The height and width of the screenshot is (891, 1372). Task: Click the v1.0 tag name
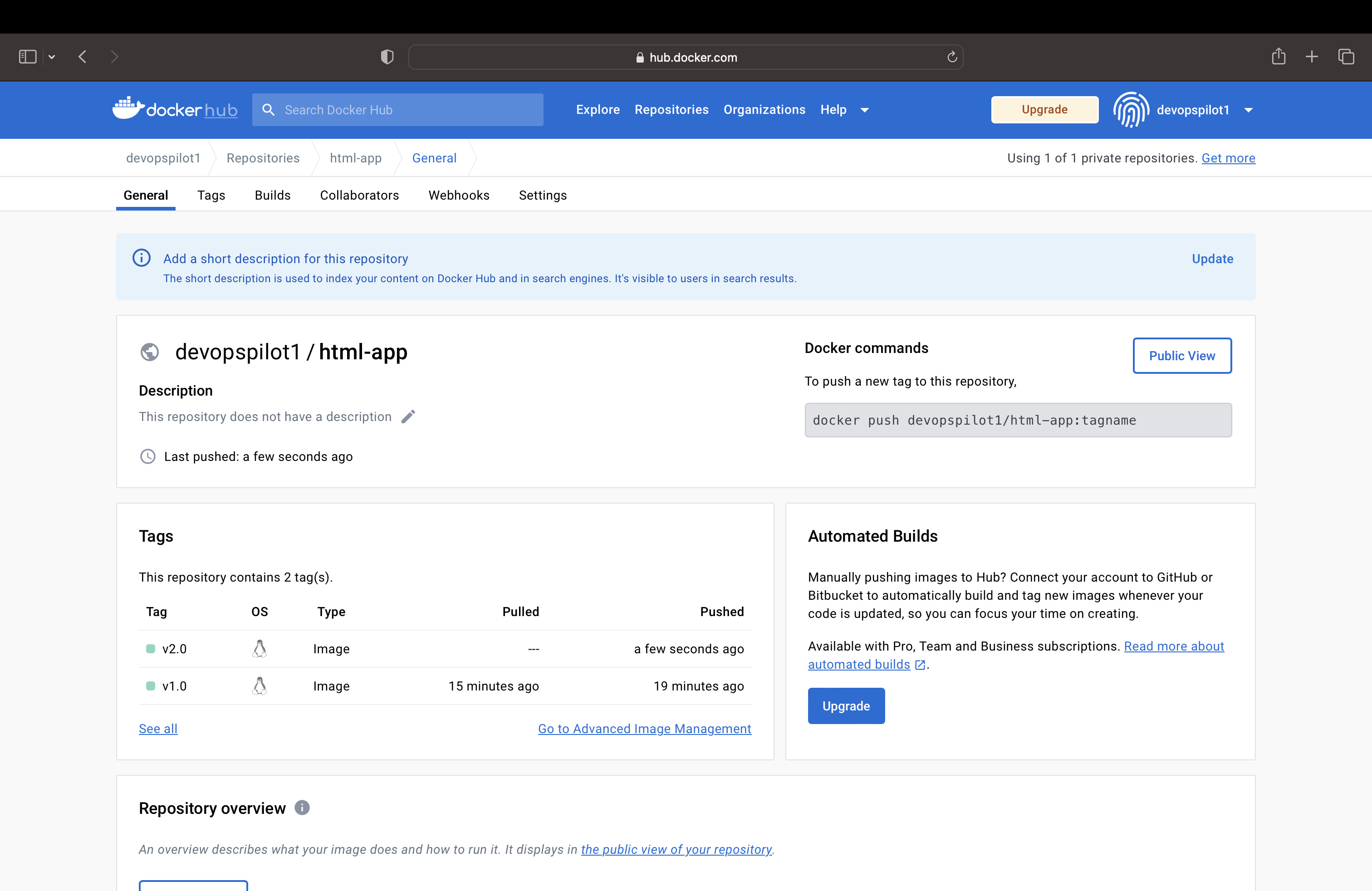(175, 686)
